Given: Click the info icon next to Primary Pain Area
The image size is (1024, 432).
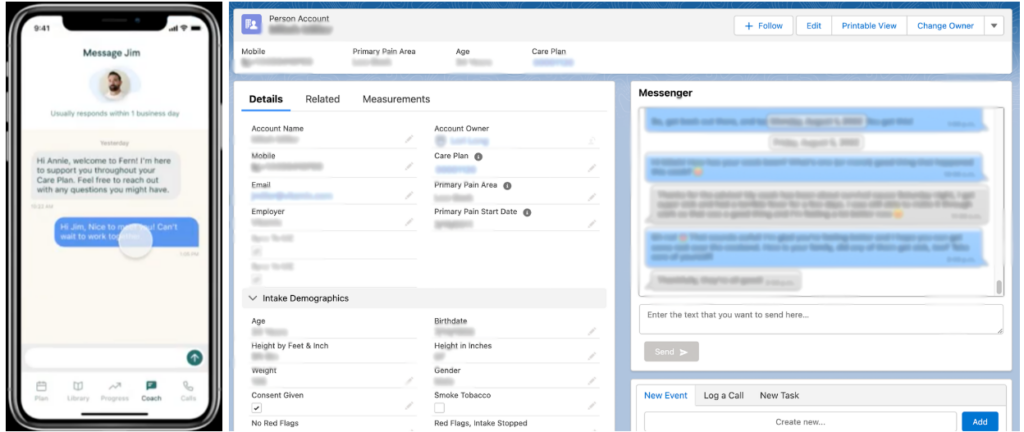Looking at the screenshot, I should click(507, 185).
